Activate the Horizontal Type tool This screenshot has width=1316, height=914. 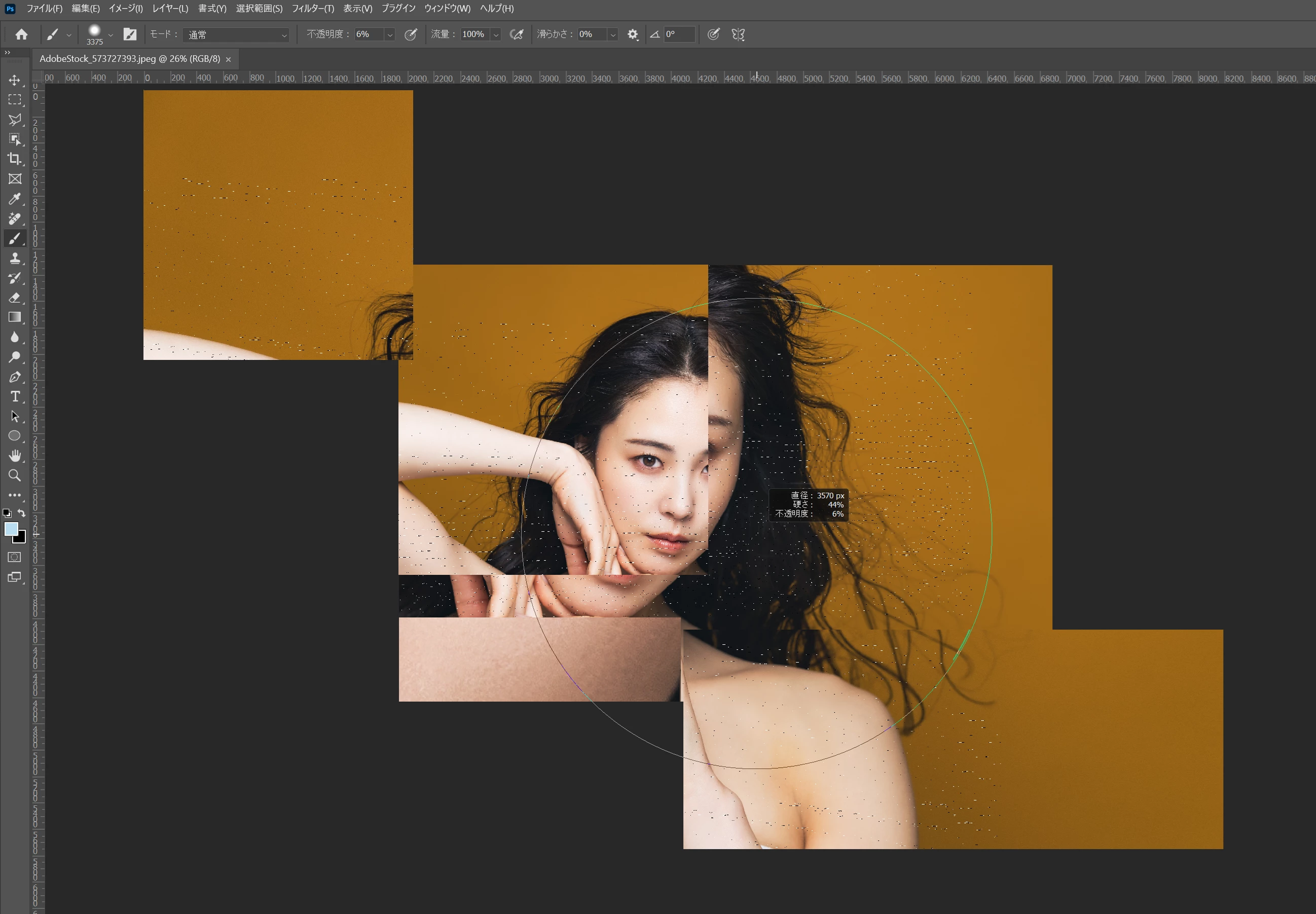(15, 396)
